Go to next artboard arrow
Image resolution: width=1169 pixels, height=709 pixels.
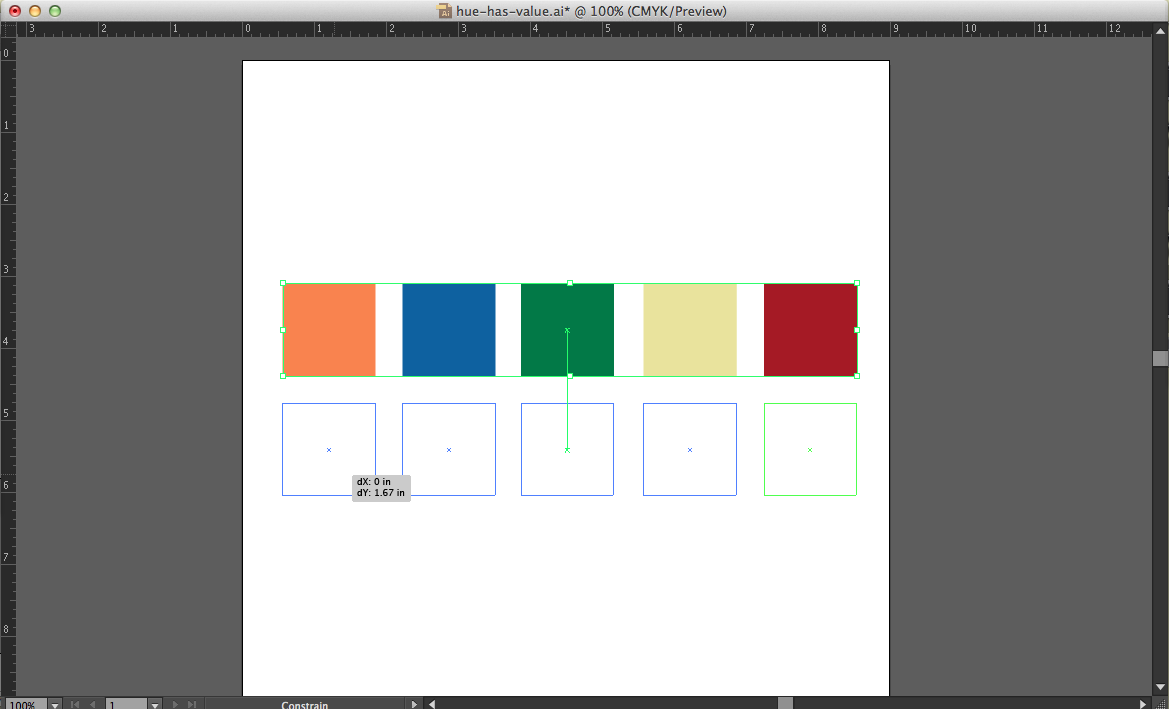(177, 704)
